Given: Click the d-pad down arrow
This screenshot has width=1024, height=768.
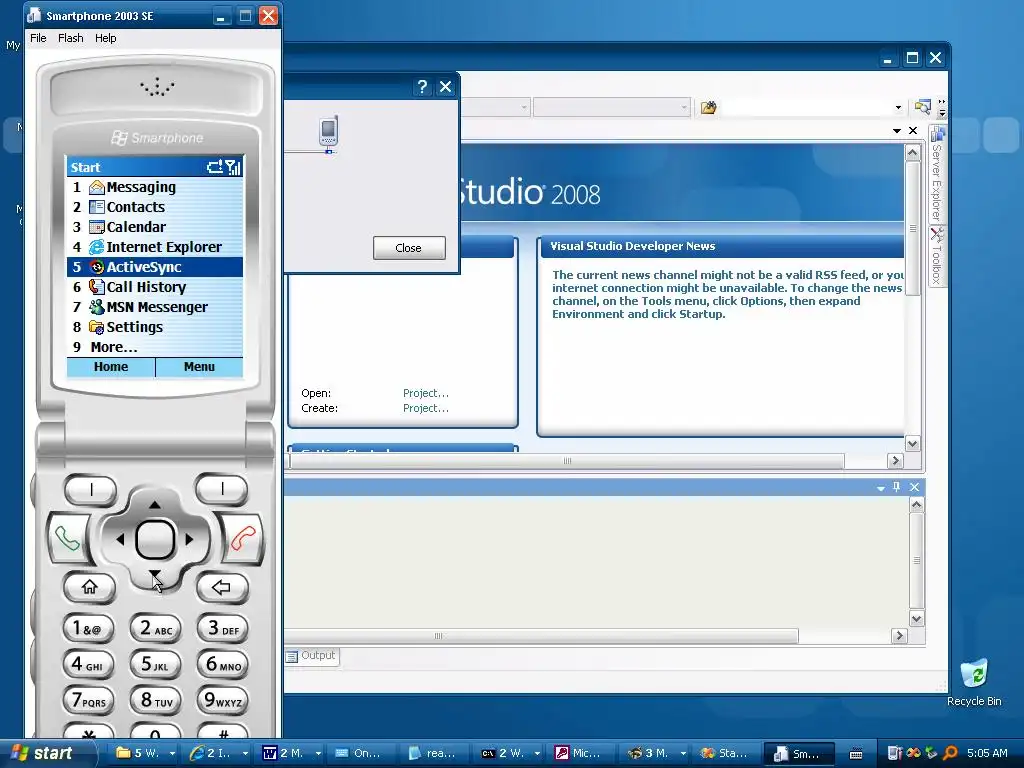Looking at the screenshot, I should coord(155,575).
